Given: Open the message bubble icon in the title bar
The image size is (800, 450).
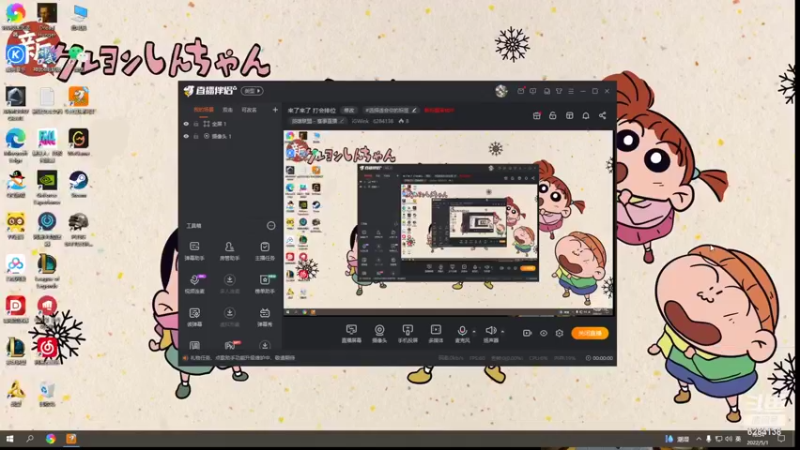Looking at the screenshot, I should [x=533, y=91].
